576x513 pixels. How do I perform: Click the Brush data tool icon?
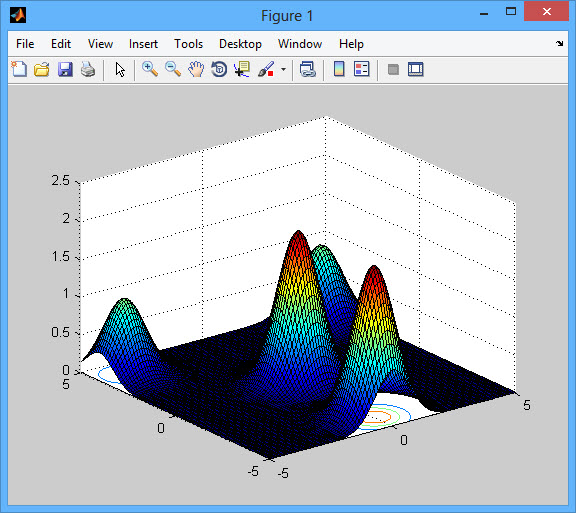266,69
